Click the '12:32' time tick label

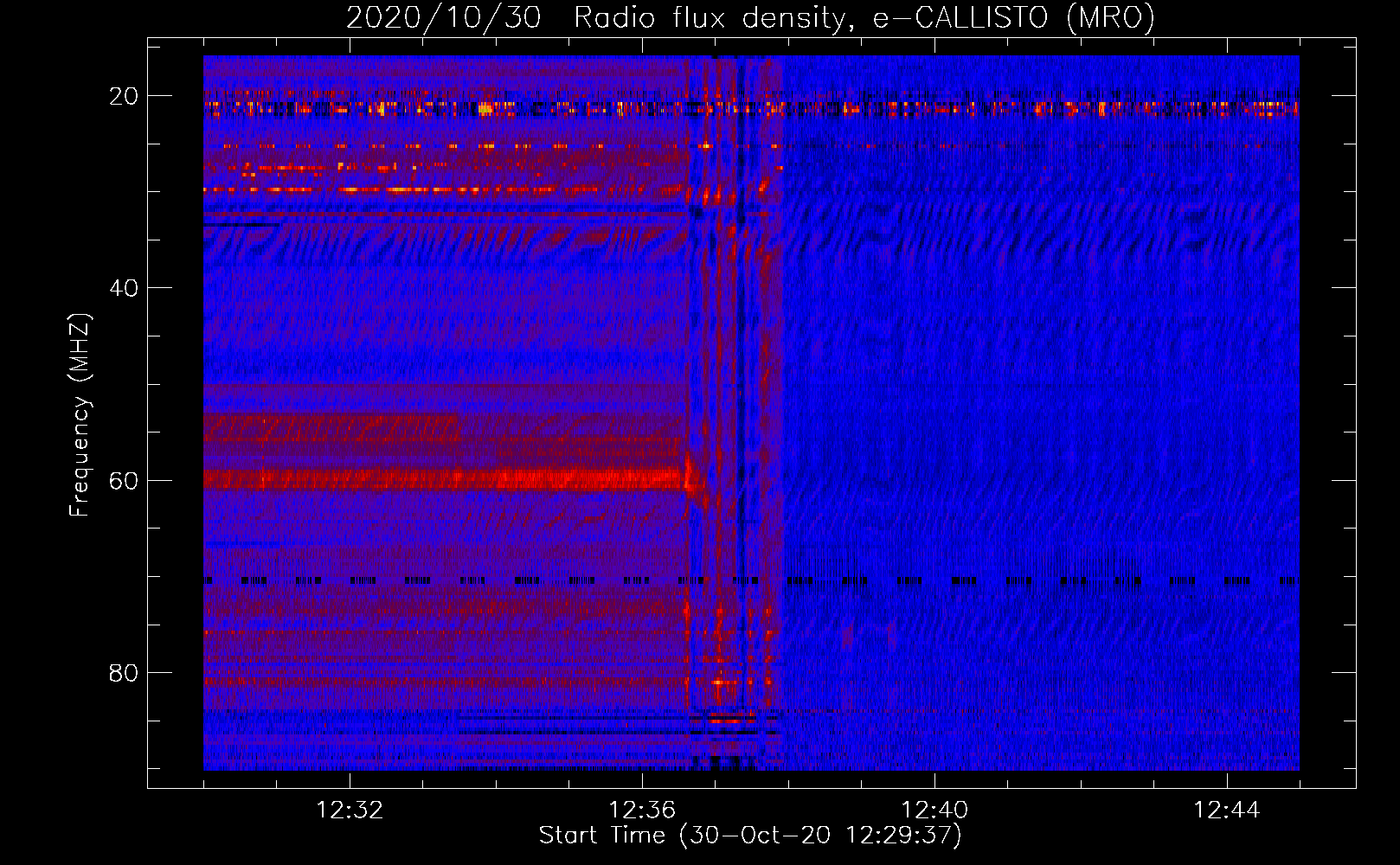point(350,811)
